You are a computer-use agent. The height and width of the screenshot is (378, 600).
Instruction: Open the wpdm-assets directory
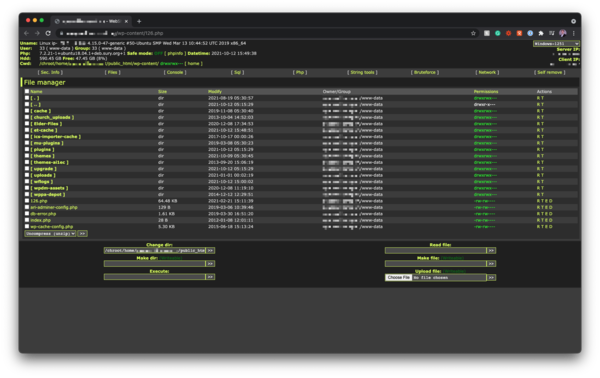49,188
